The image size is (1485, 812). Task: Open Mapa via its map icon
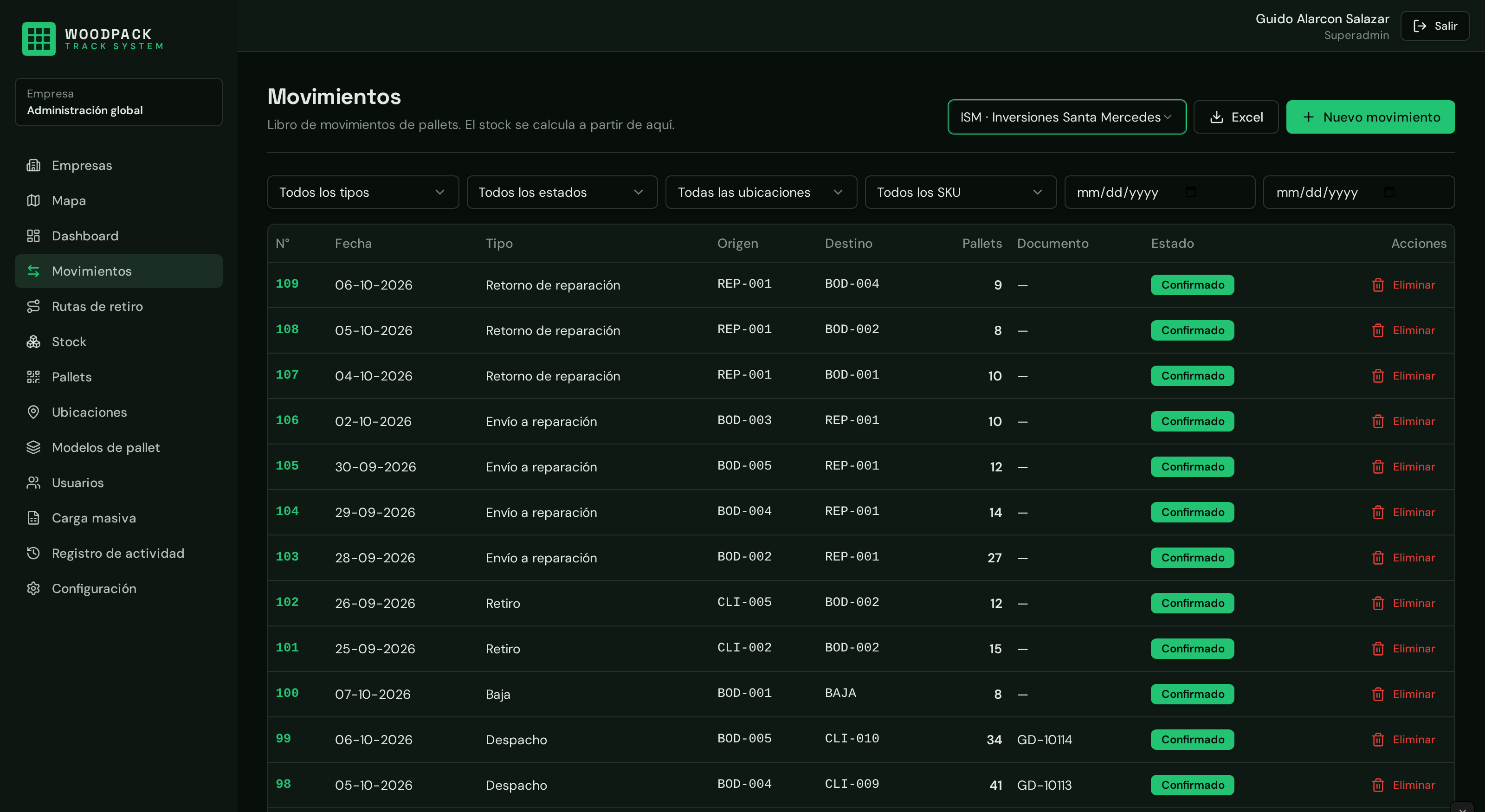33,200
